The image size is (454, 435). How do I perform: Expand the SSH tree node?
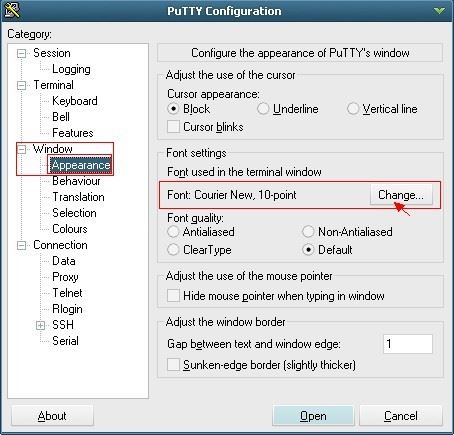pos(40,325)
